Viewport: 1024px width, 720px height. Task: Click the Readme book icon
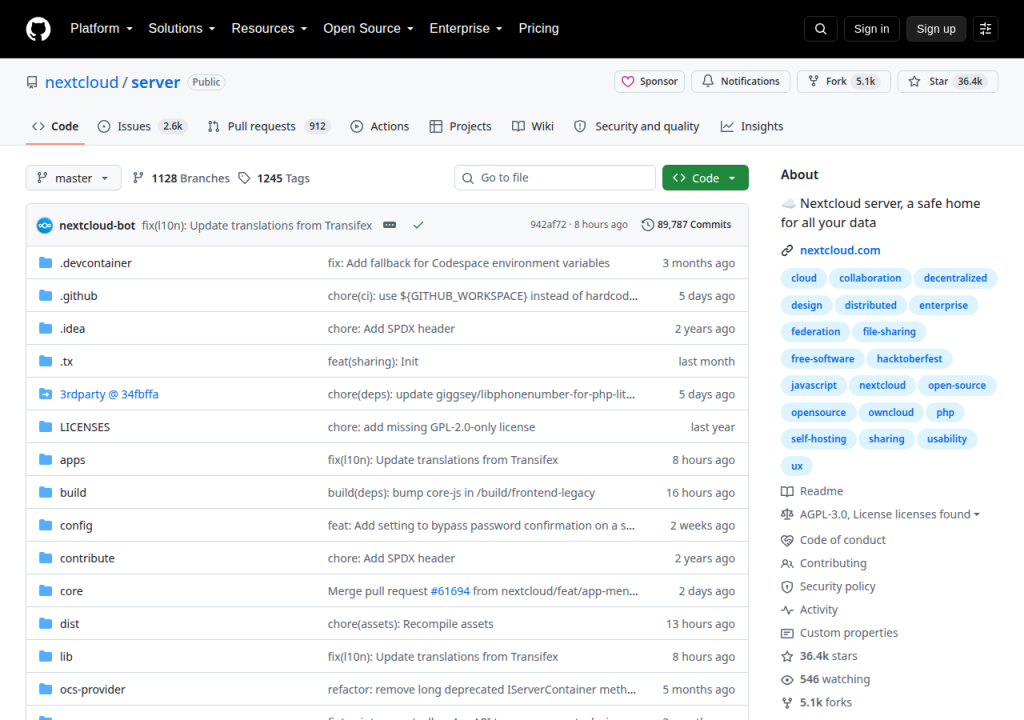(x=787, y=491)
